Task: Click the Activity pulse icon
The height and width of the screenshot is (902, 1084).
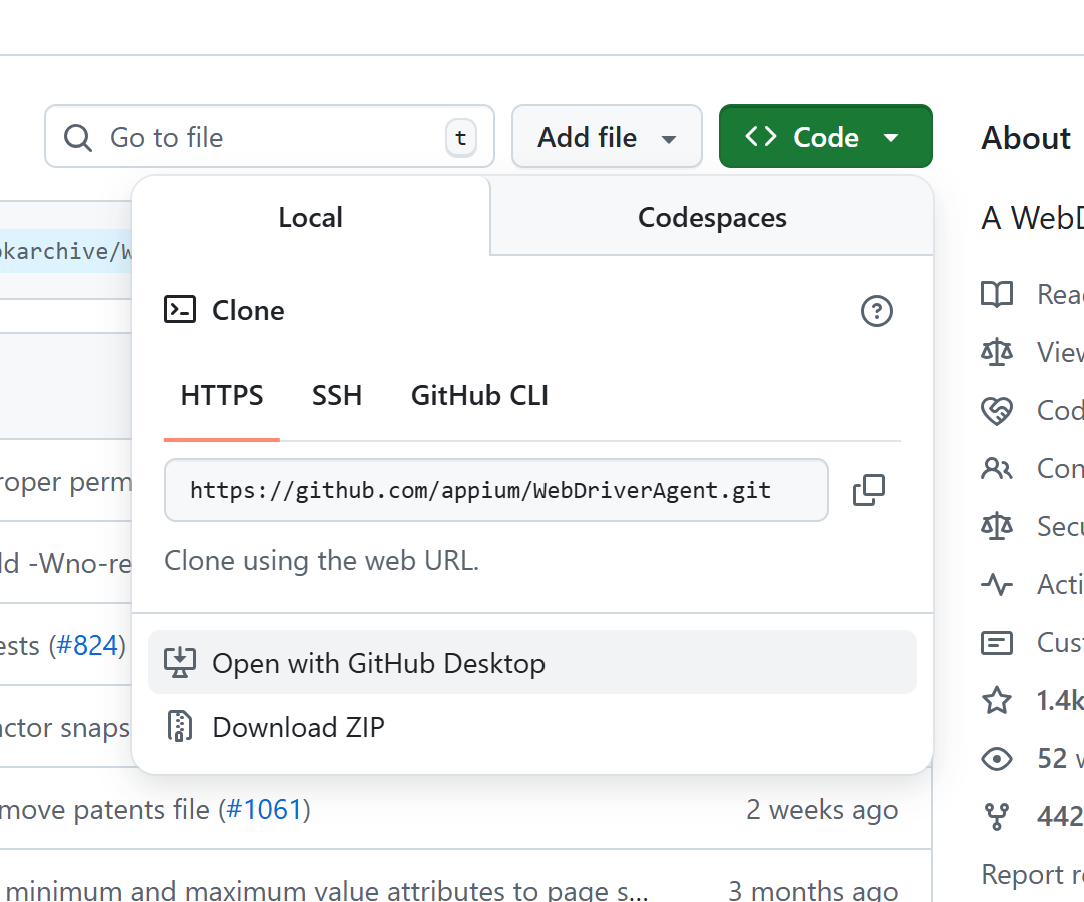Action: click(997, 585)
